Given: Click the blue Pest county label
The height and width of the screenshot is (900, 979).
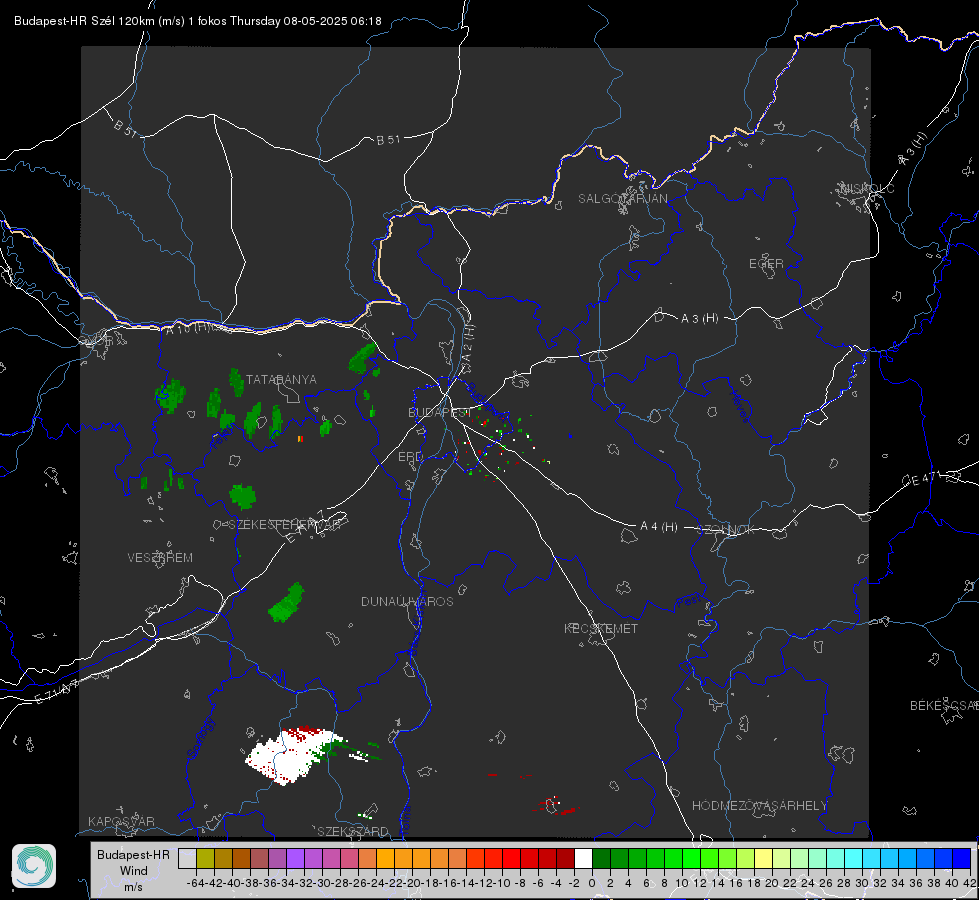Looking at the screenshot, I should point(689,601).
